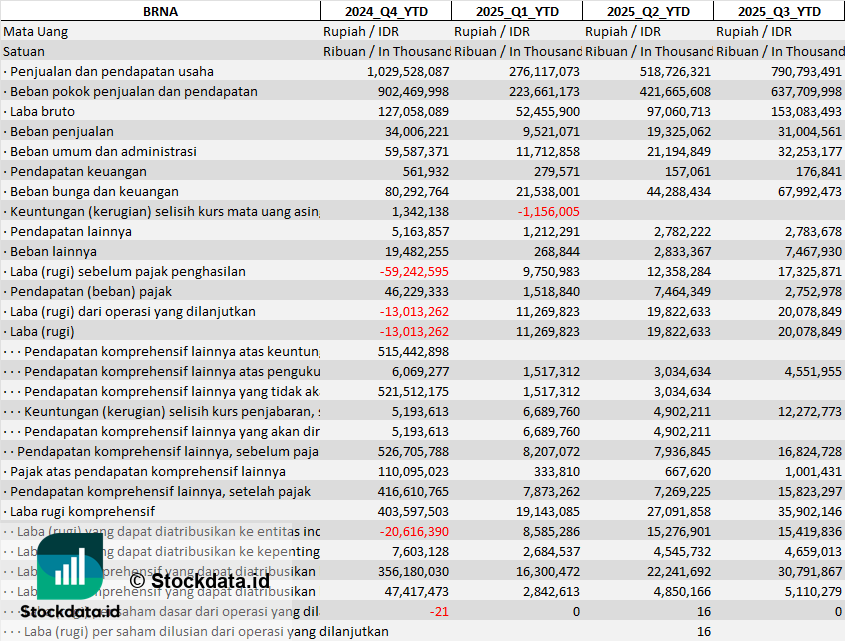Click the Beban lainnya row label

[x=53, y=251]
